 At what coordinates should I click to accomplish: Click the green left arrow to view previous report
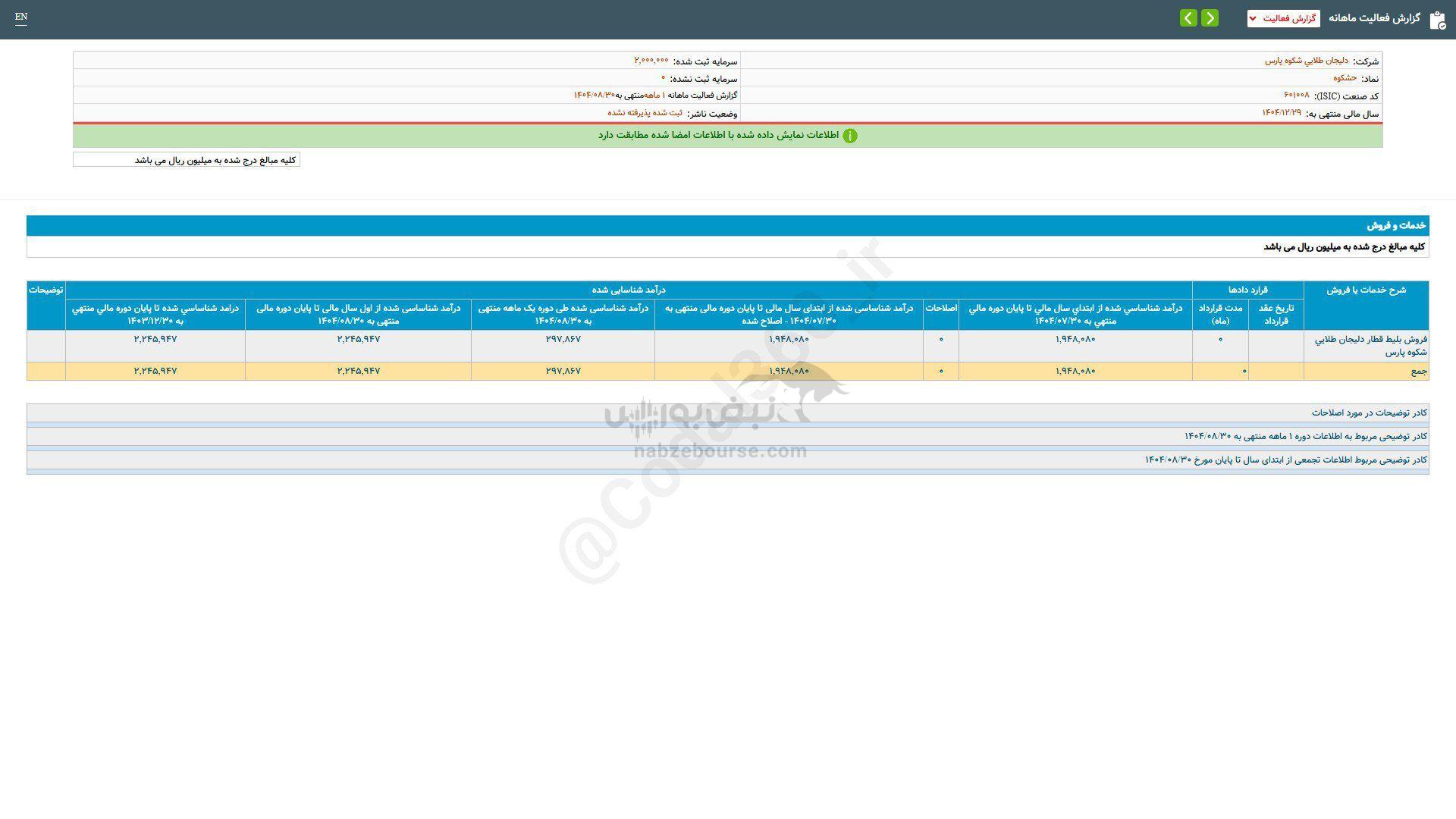coord(1188,17)
